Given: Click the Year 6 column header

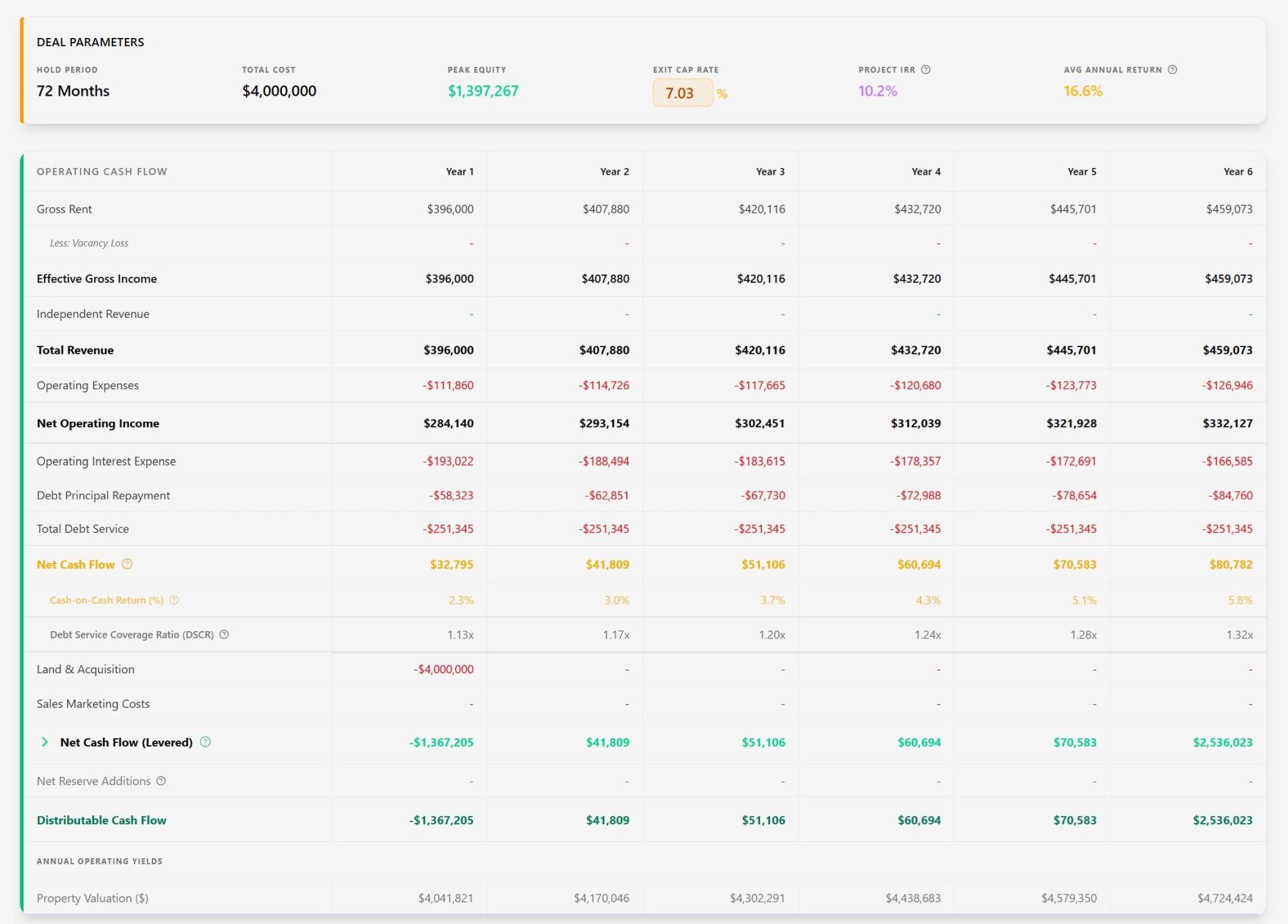Looking at the screenshot, I should [x=1238, y=172].
